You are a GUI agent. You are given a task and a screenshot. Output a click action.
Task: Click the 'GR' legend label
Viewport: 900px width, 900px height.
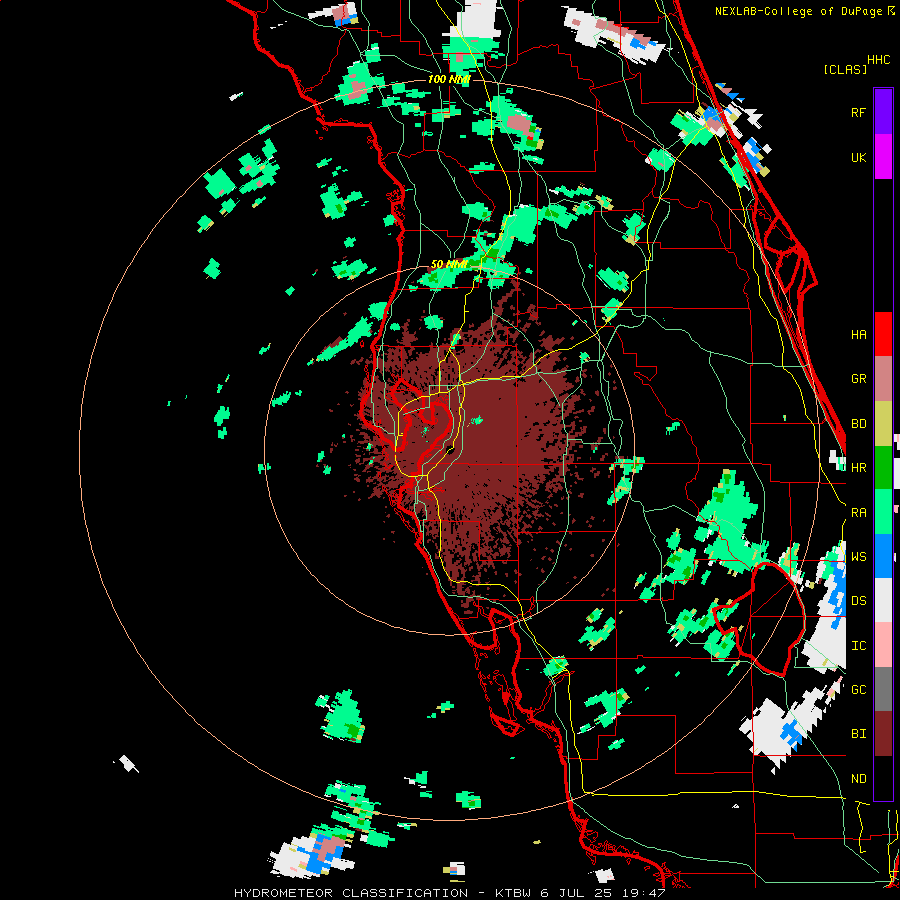pos(858,379)
